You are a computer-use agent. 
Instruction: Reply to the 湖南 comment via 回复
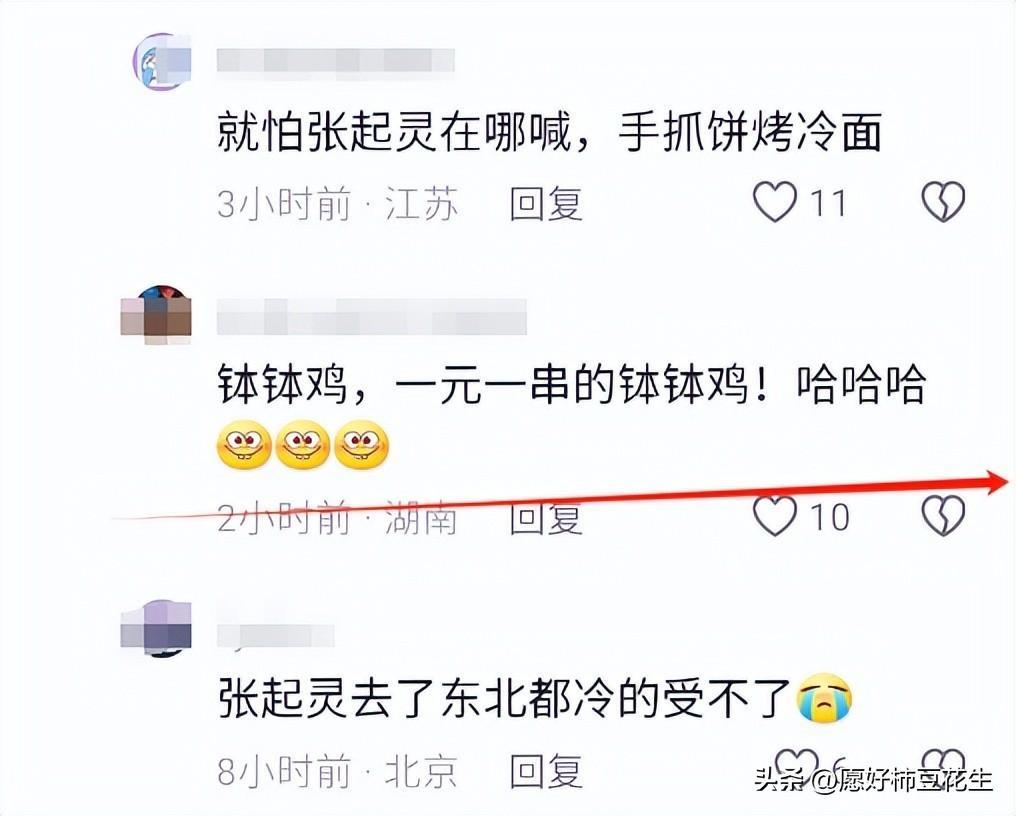[546, 518]
